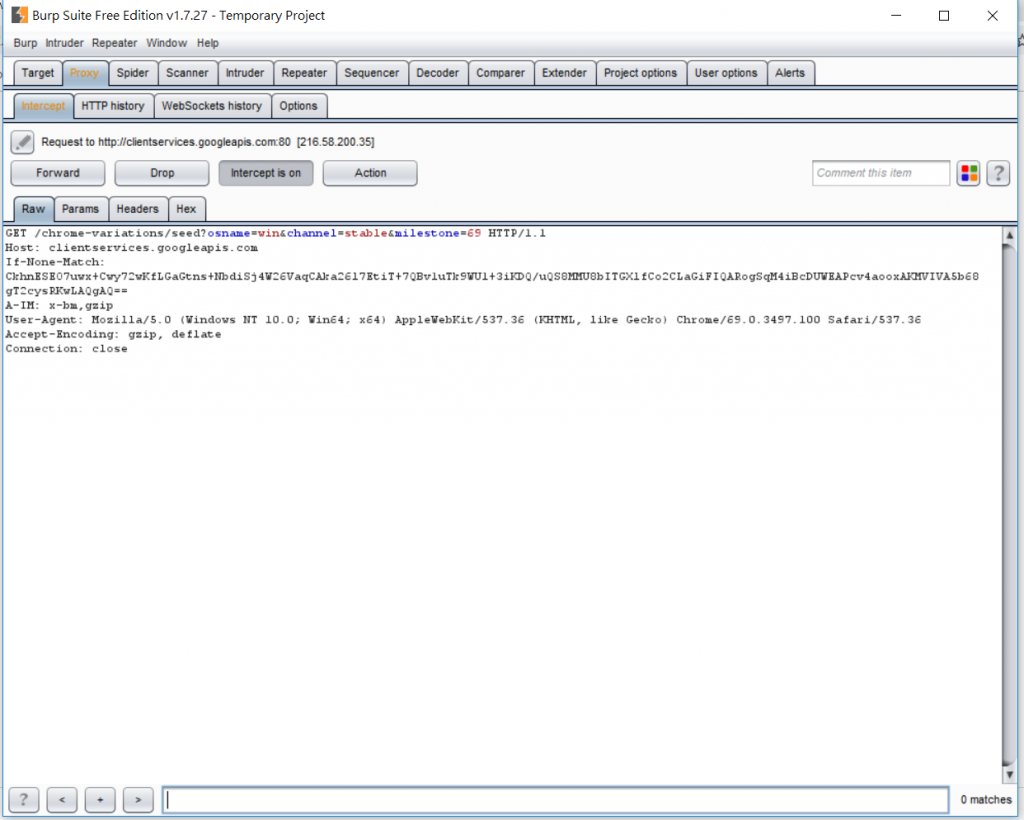Switch to the Headers view tab

(138, 209)
